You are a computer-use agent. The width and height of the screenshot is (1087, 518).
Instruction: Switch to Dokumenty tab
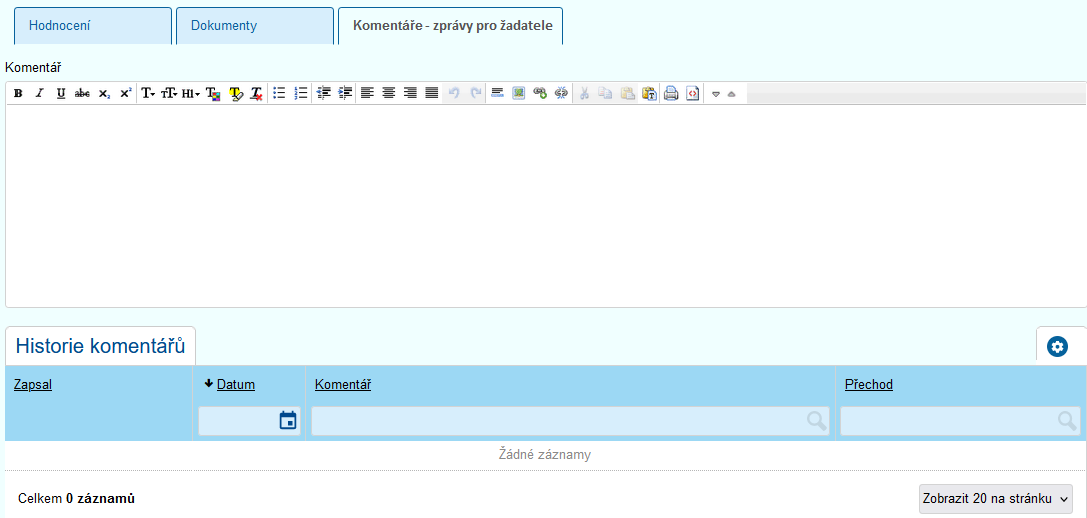click(255, 26)
